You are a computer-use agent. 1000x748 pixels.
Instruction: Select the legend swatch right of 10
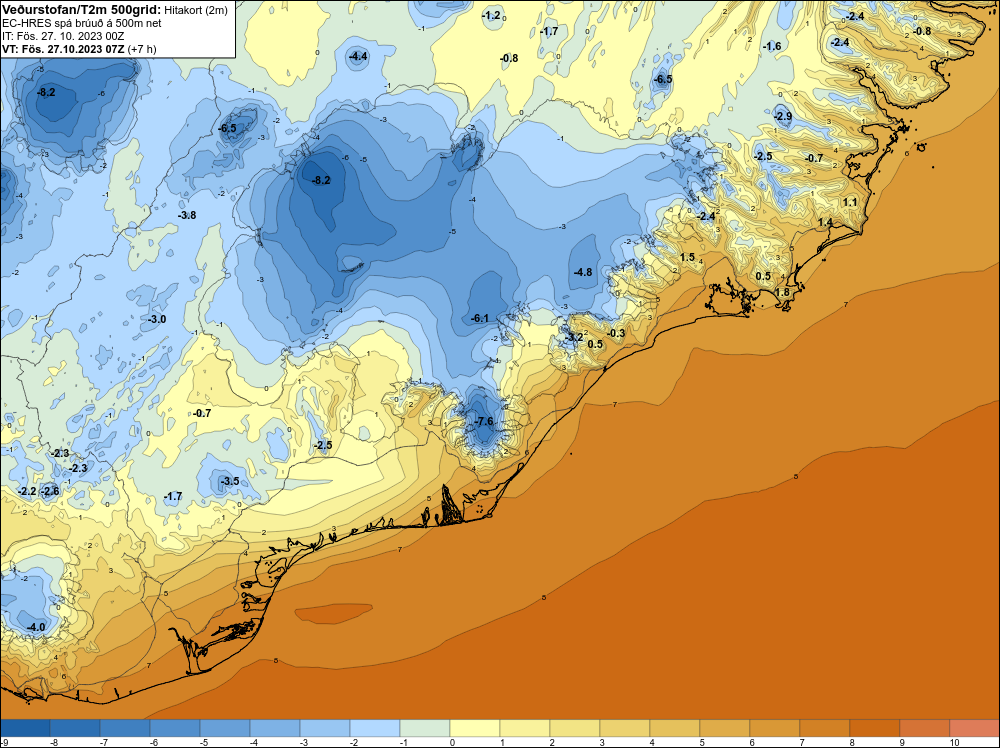click(974, 728)
